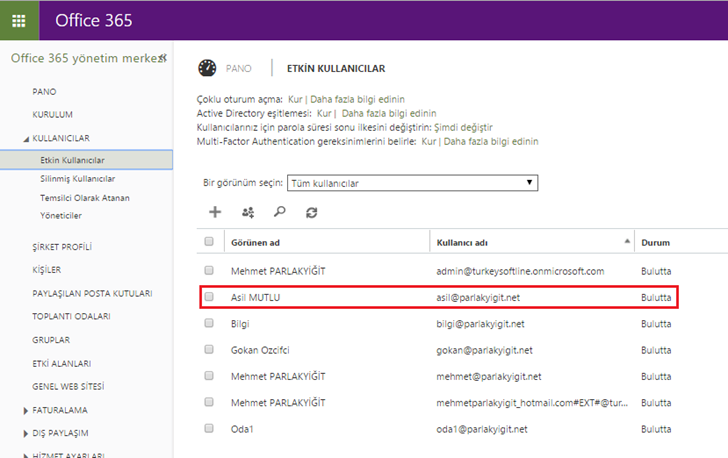Click 'Daha fazla bilgi edinin' for Active Directory

pyautogui.click(x=389, y=113)
